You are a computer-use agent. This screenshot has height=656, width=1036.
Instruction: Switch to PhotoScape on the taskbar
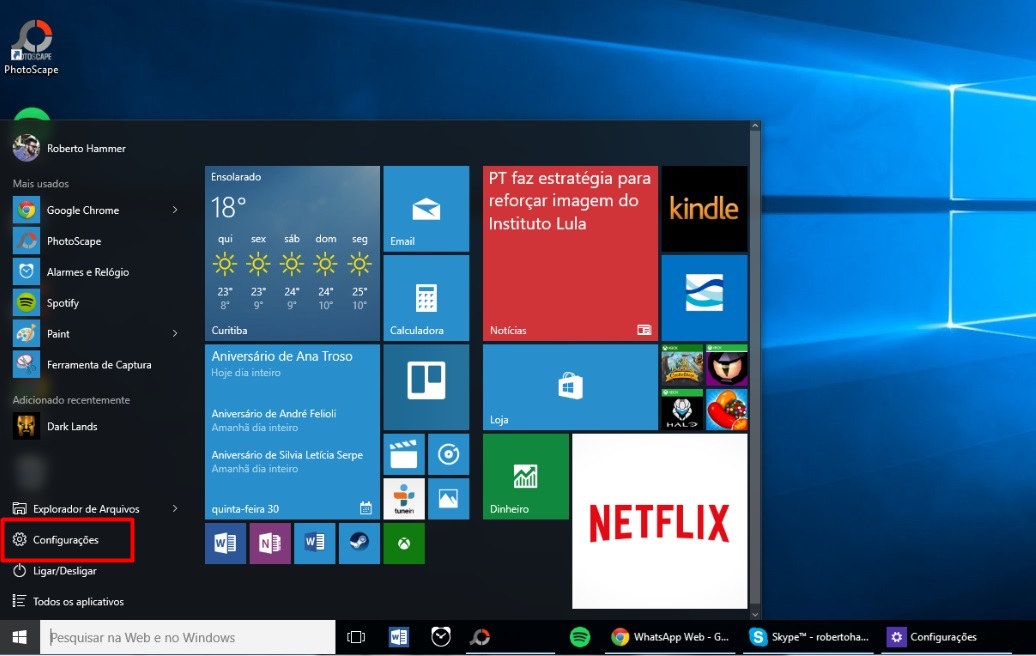480,638
